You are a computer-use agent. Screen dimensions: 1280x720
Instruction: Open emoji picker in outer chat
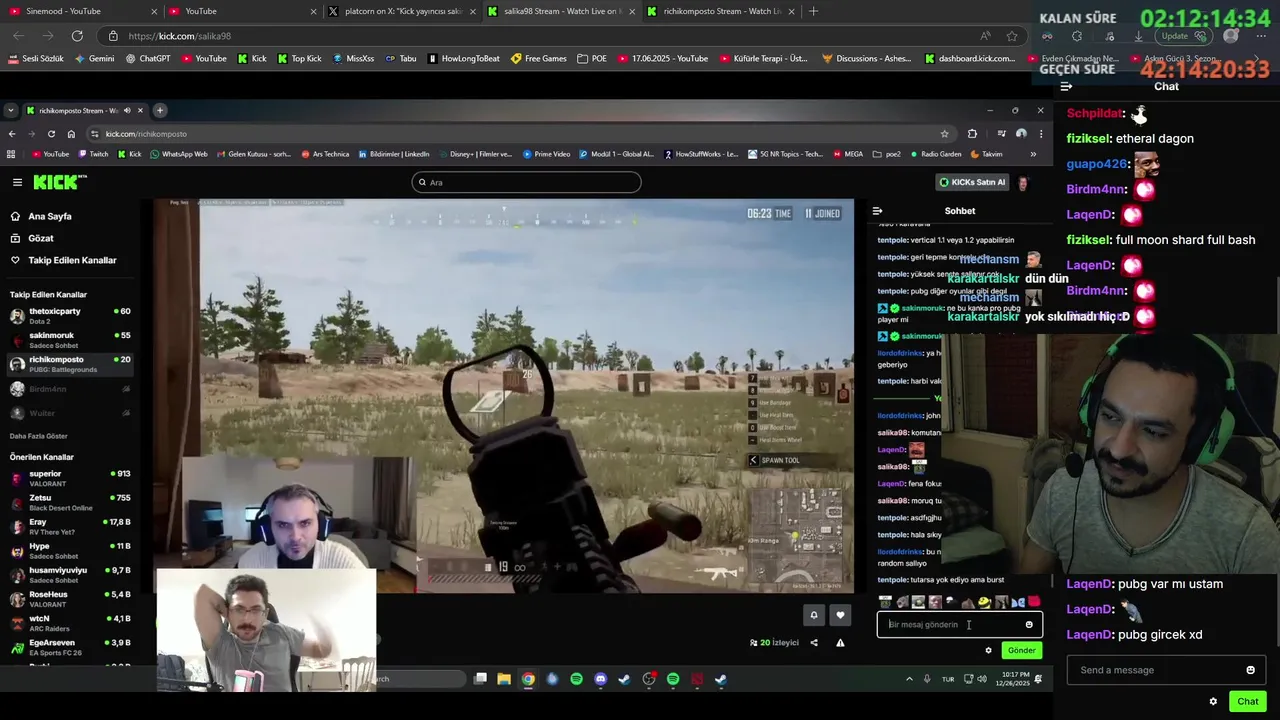(1250, 670)
